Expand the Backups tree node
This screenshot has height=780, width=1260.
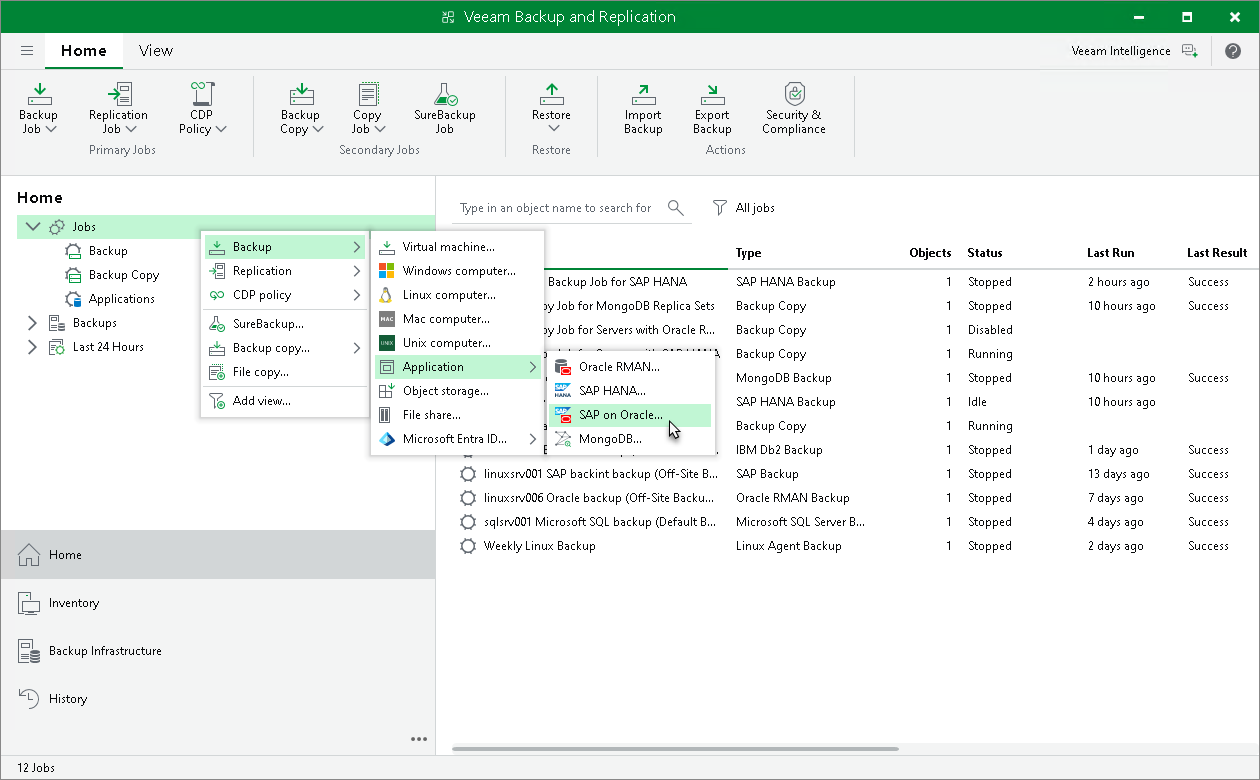point(32,323)
